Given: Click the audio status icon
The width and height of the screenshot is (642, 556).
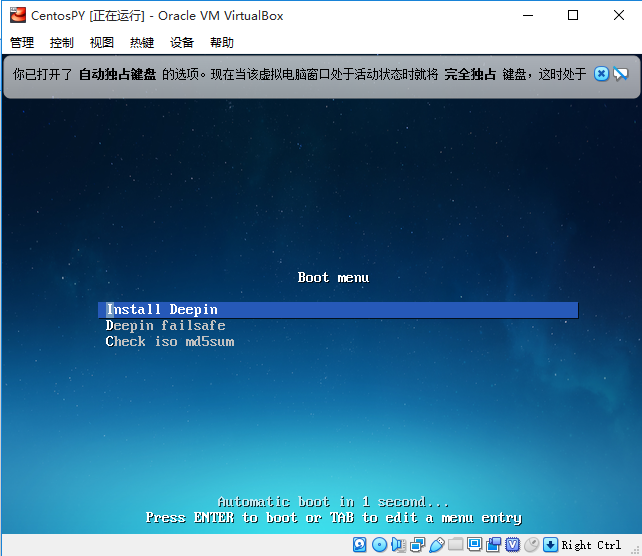Looking at the screenshot, I should (x=398, y=545).
